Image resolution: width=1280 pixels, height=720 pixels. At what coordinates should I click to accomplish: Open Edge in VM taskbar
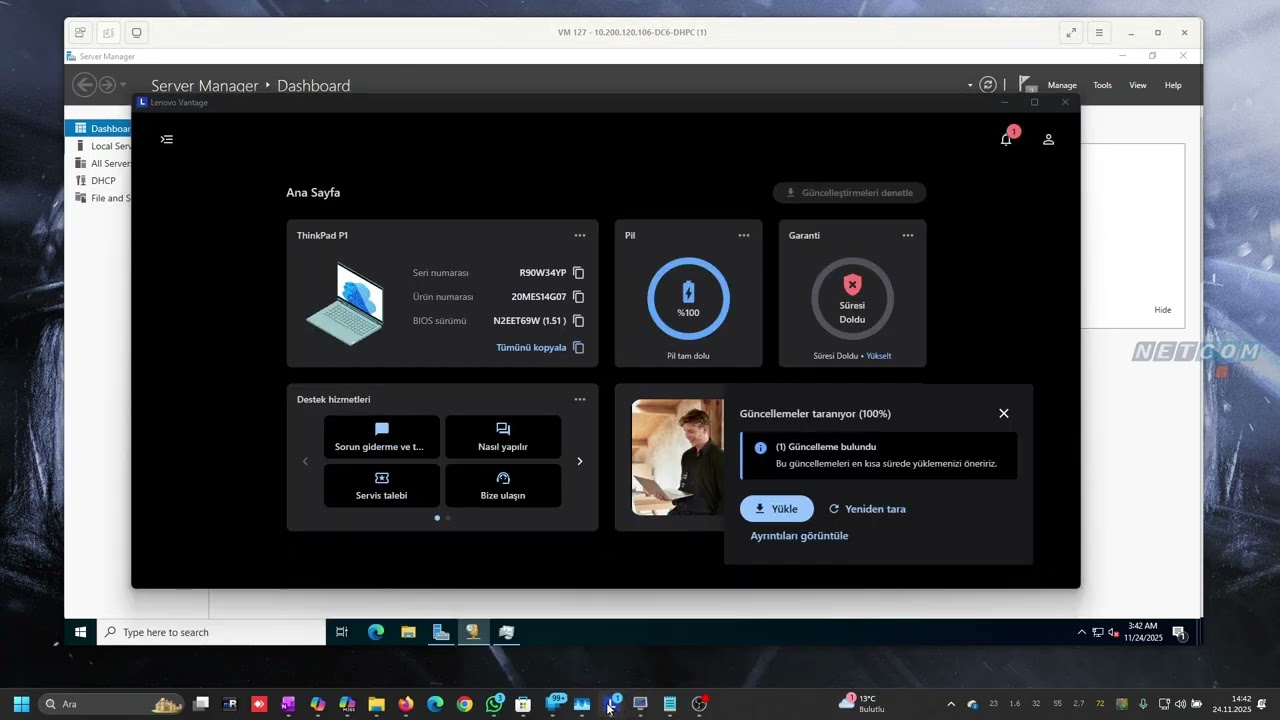376,632
